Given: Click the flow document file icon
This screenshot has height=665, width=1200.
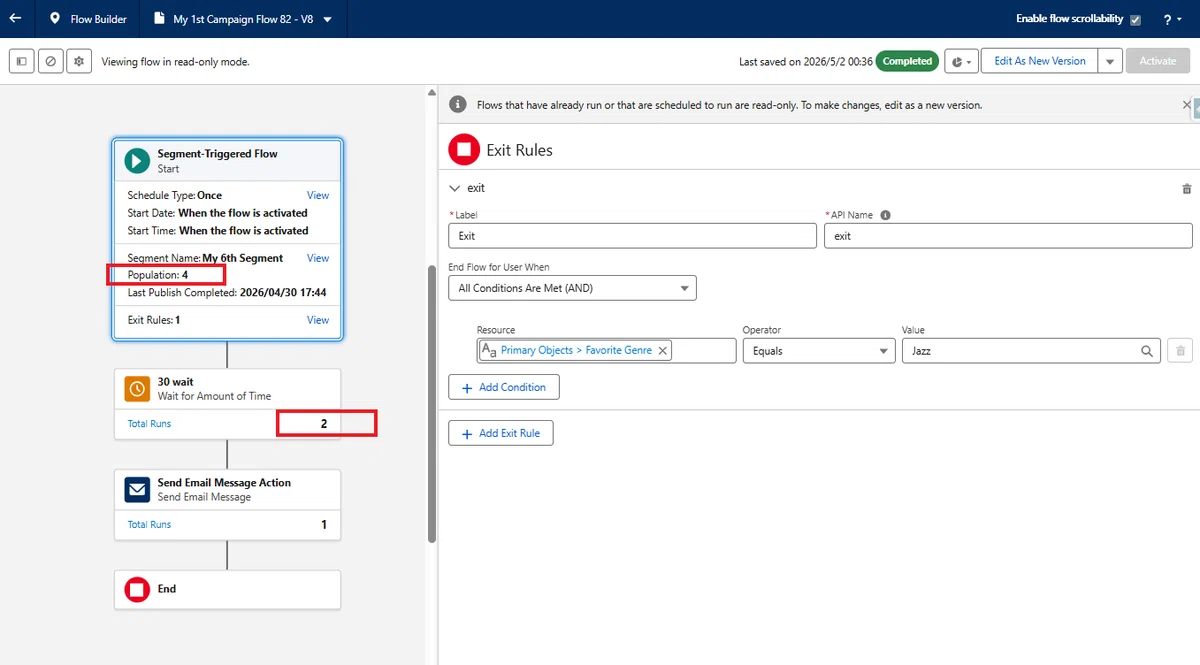Looking at the screenshot, I should pos(160,19).
